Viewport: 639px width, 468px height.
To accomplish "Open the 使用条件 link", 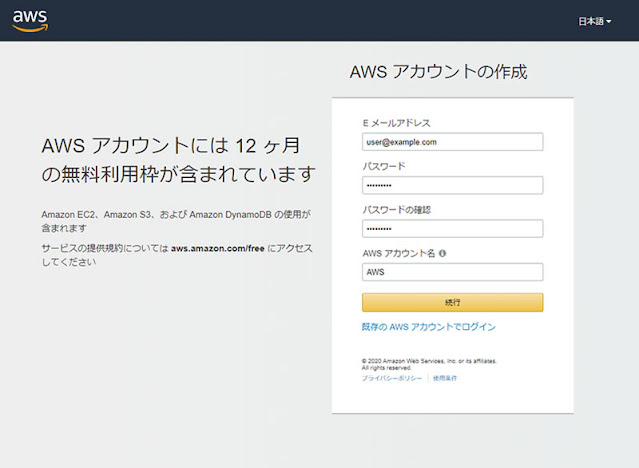I will (445, 378).
